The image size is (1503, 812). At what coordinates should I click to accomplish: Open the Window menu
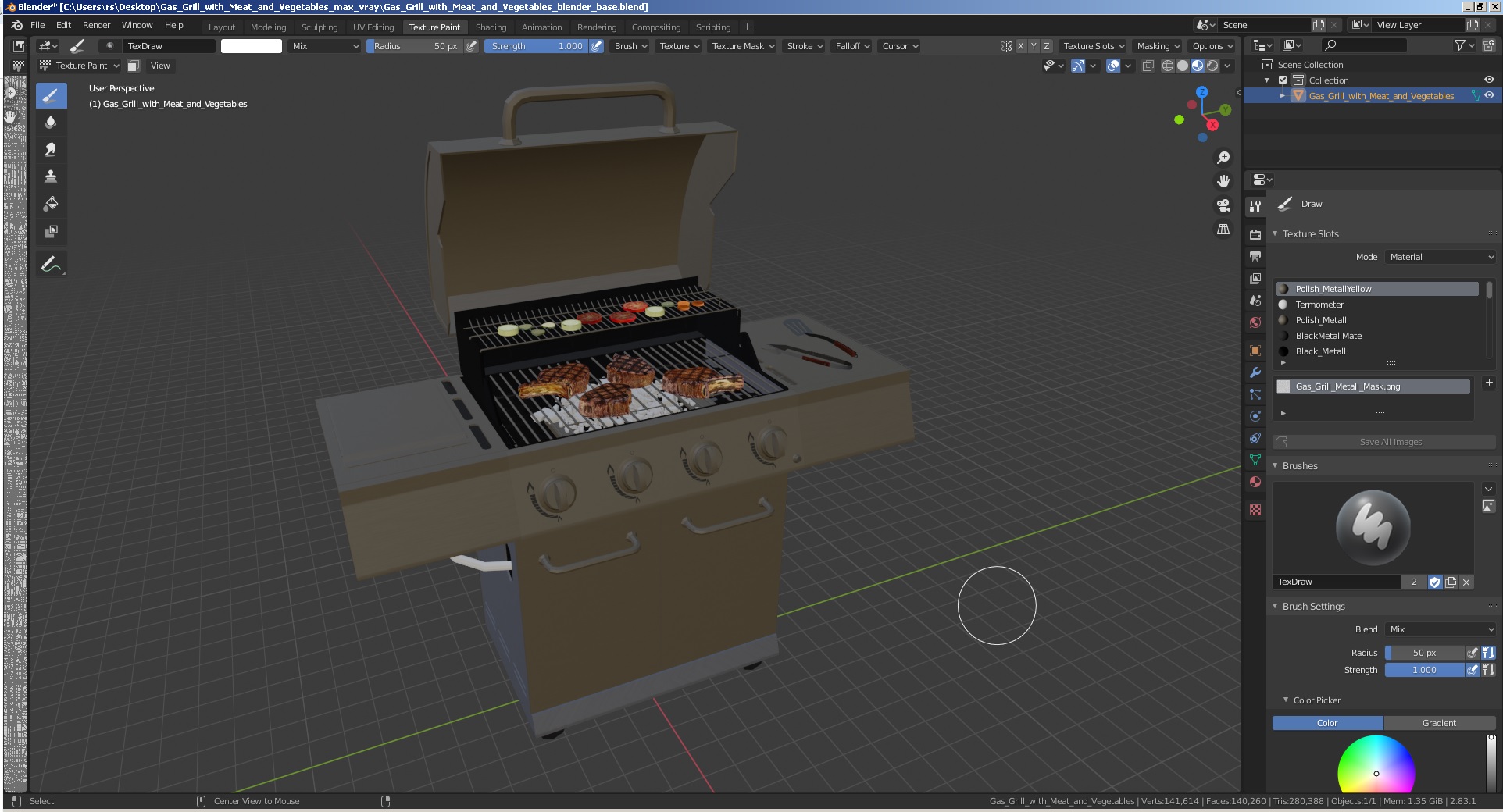(137, 25)
